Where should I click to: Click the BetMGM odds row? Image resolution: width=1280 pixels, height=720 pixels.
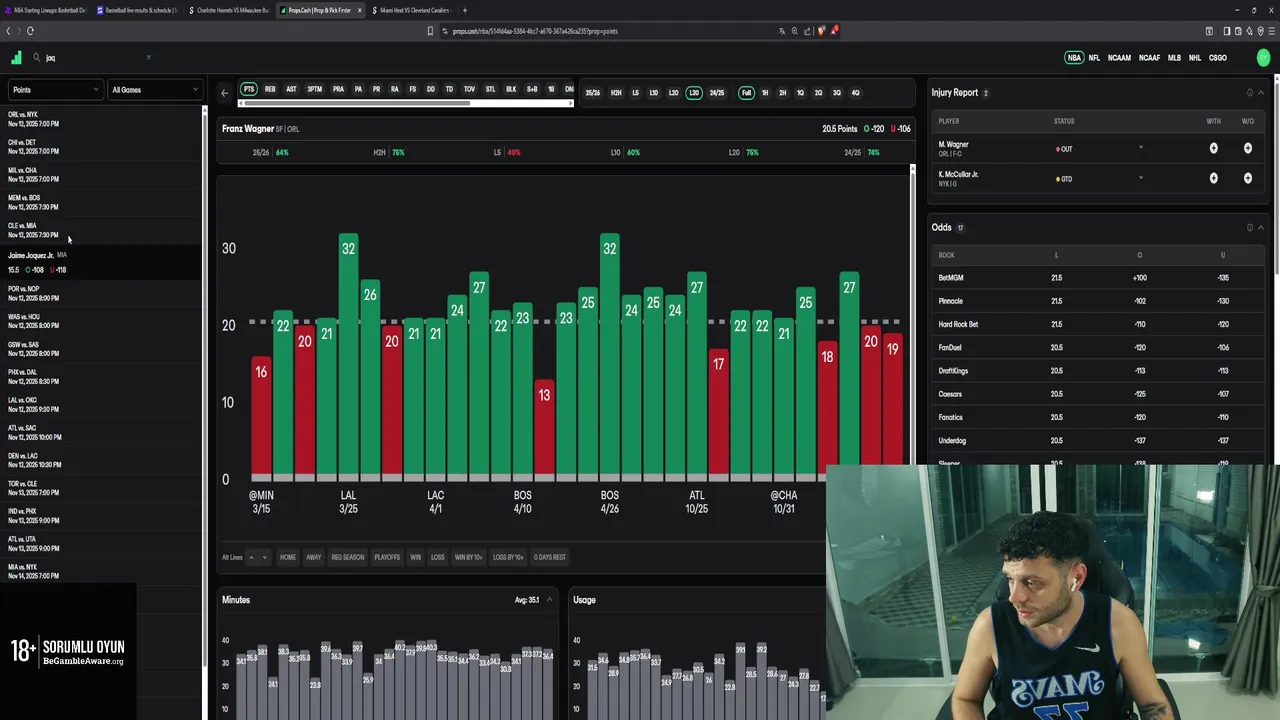[x=1098, y=278]
